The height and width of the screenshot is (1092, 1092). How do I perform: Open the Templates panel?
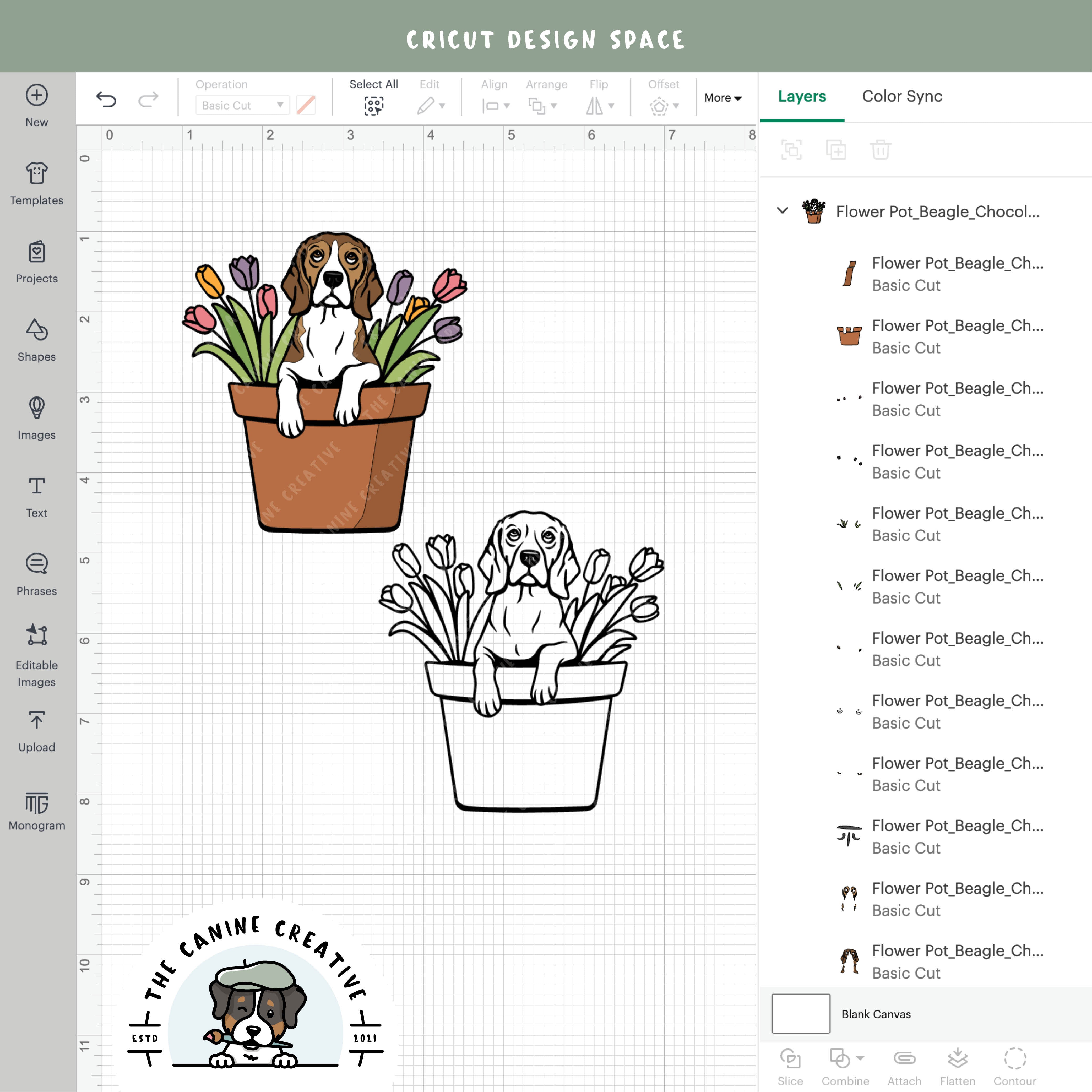(x=36, y=183)
